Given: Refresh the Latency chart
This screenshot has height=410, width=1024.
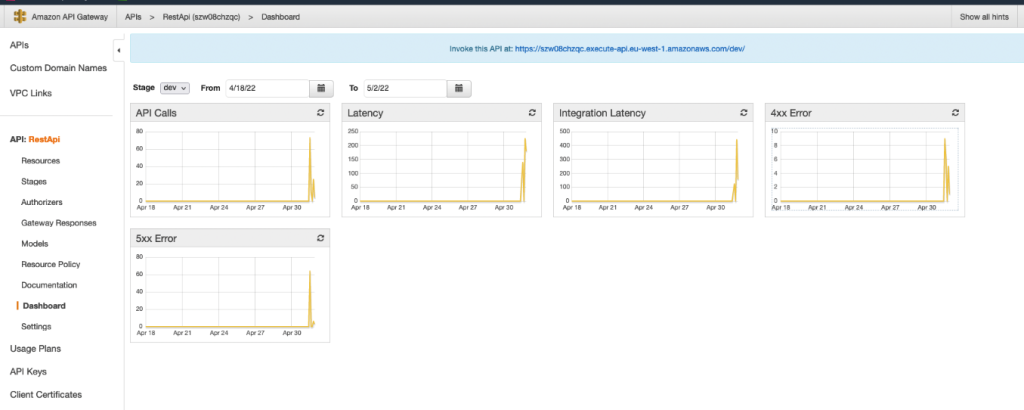Looking at the screenshot, I should click(x=532, y=113).
